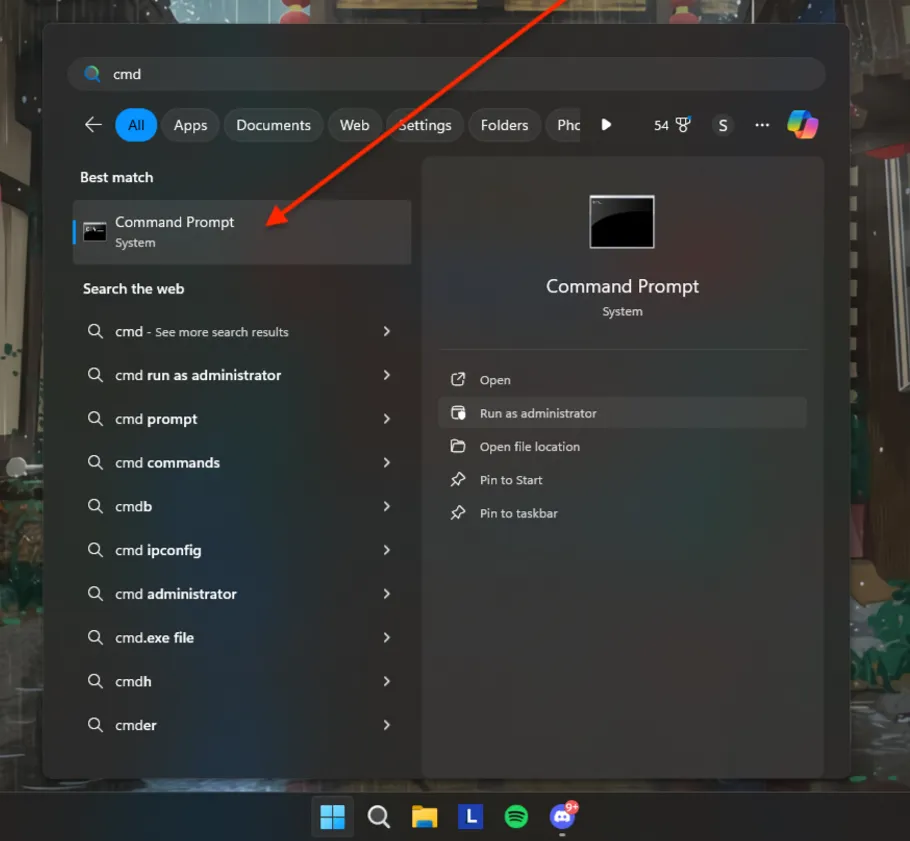Click search icon beside 'cmder' suggestion
910x841 pixels.
[95, 724]
